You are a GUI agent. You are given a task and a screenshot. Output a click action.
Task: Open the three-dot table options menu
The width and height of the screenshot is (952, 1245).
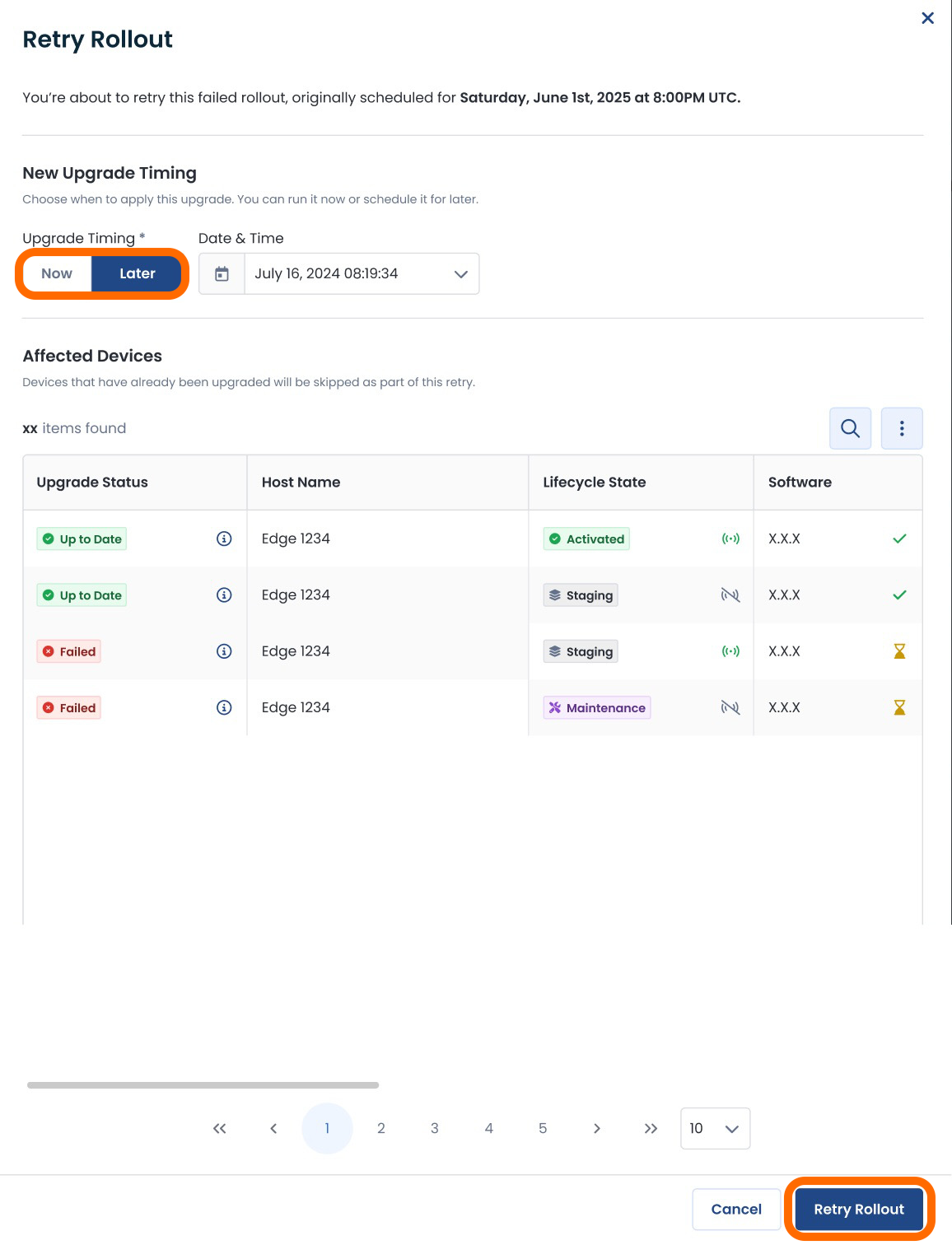tap(902, 428)
